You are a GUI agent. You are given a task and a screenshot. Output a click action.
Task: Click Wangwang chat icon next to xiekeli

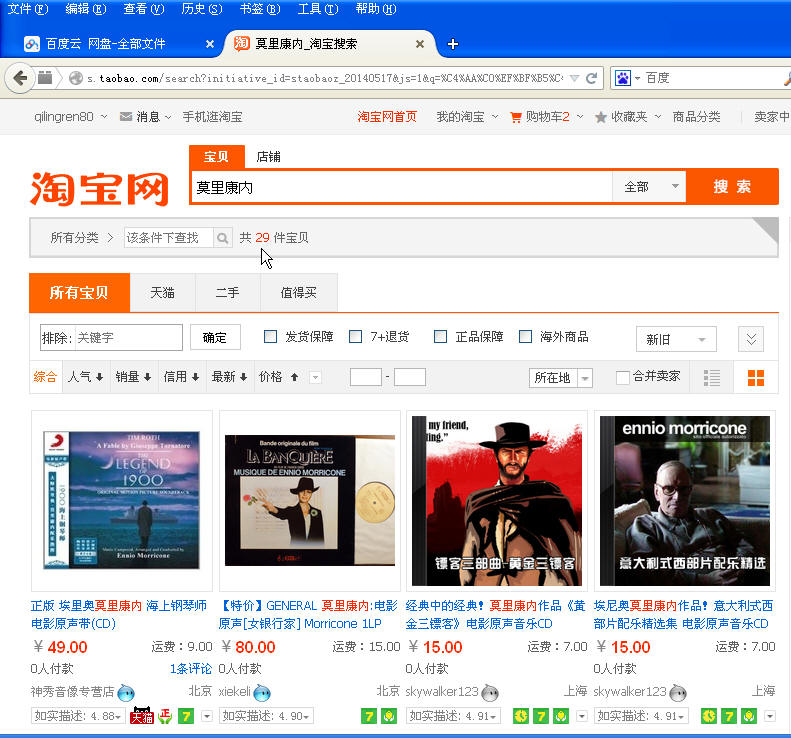click(262, 693)
